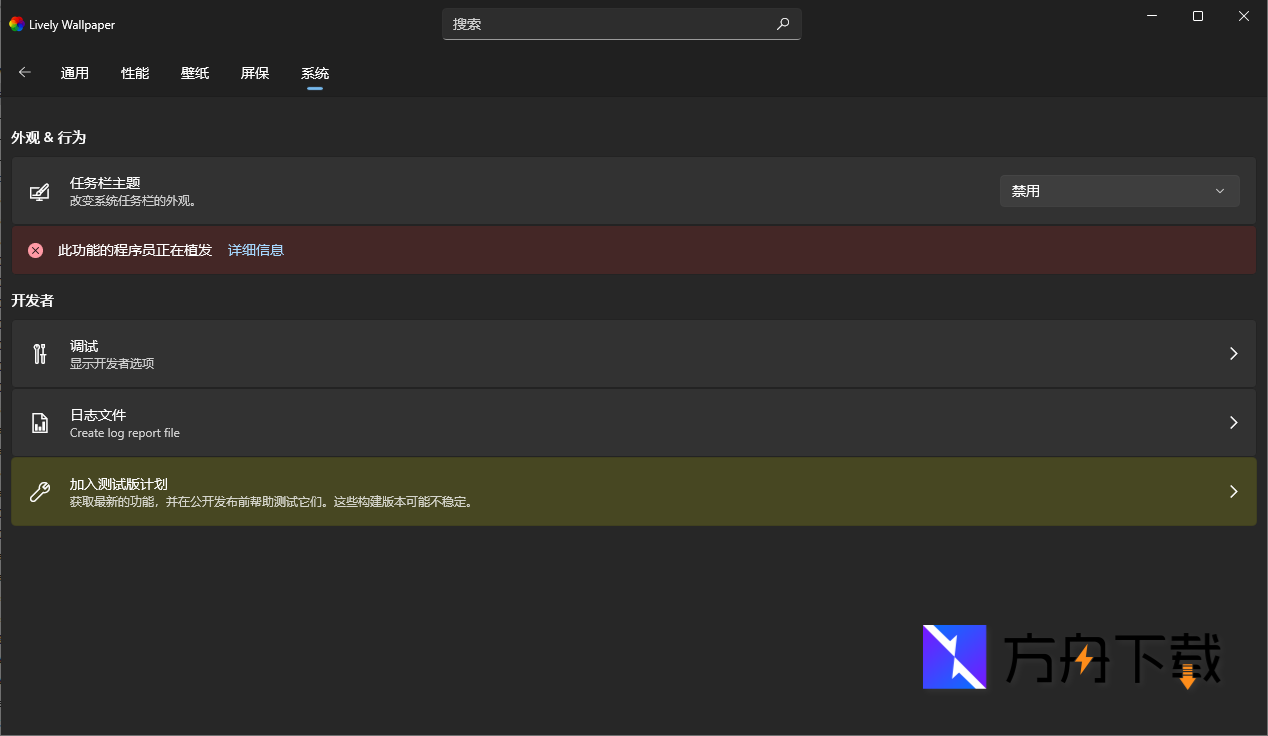Open the 详细信息 link
This screenshot has width=1268, height=736.
(x=256, y=250)
